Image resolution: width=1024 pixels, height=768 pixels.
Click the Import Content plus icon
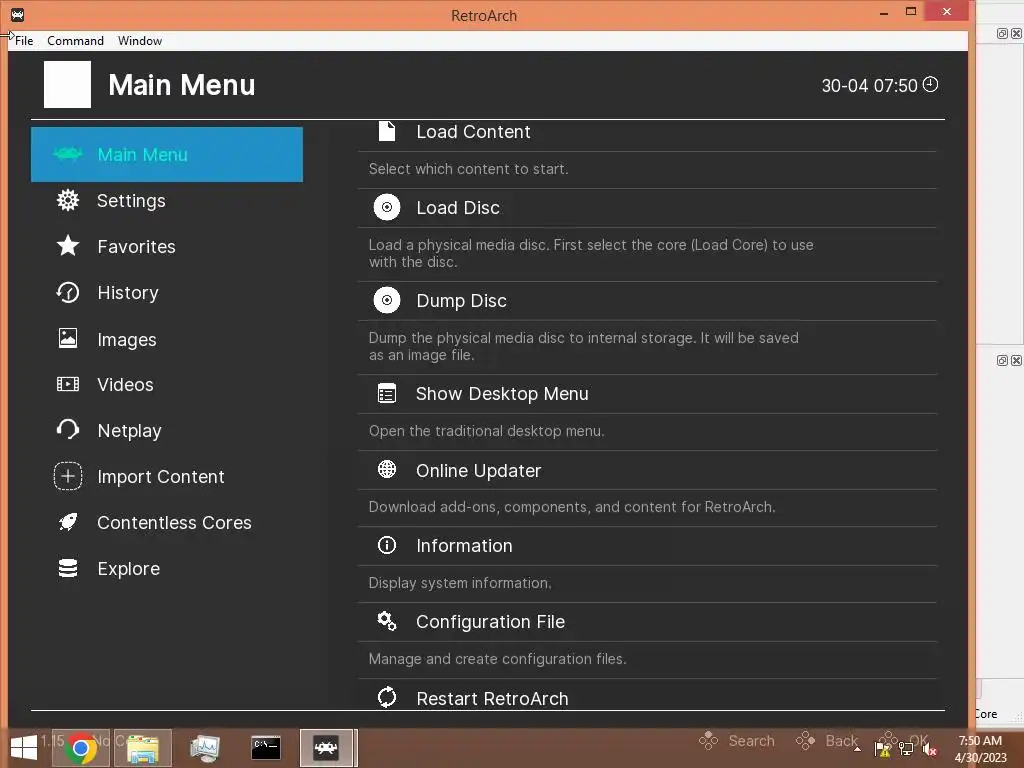68,476
